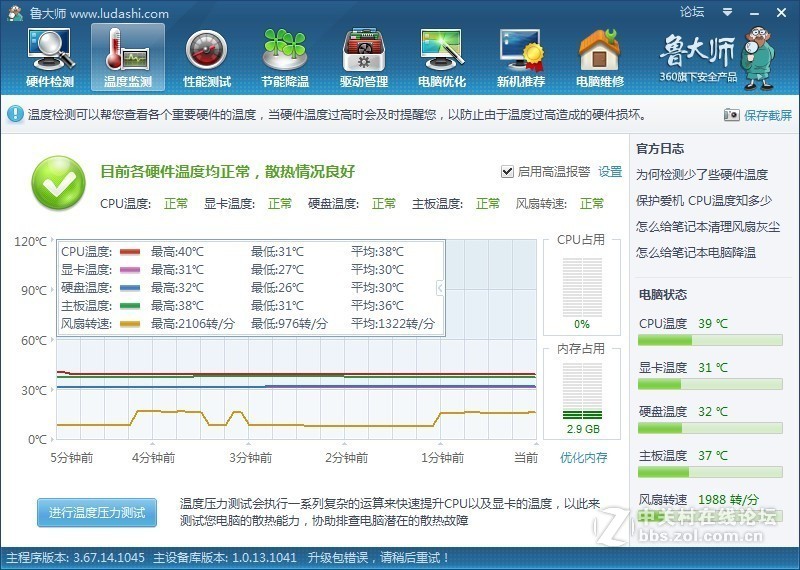Click 目前各硬件温度均正常 status headline
The height and width of the screenshot is (570, 800).
click(228, 171)
